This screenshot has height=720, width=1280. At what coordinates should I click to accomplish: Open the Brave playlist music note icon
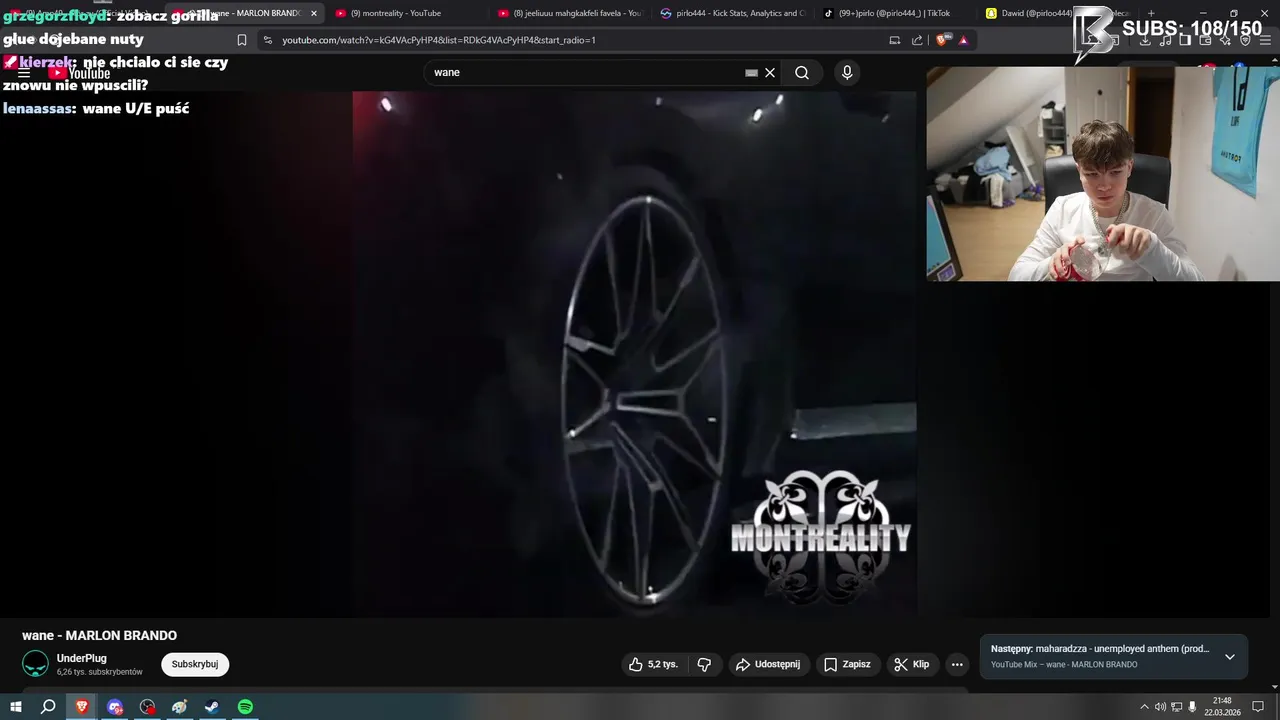(x=1166, y=40)
